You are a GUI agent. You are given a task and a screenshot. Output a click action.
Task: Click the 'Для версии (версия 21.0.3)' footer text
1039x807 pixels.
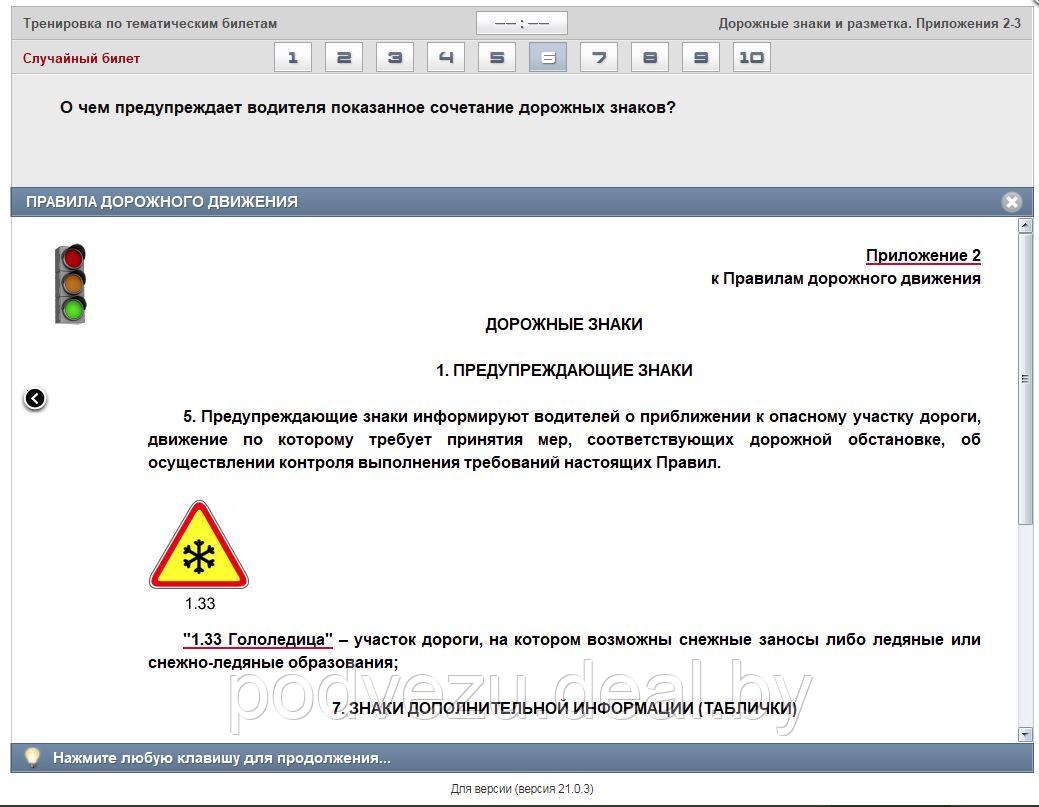coord(522,788)
